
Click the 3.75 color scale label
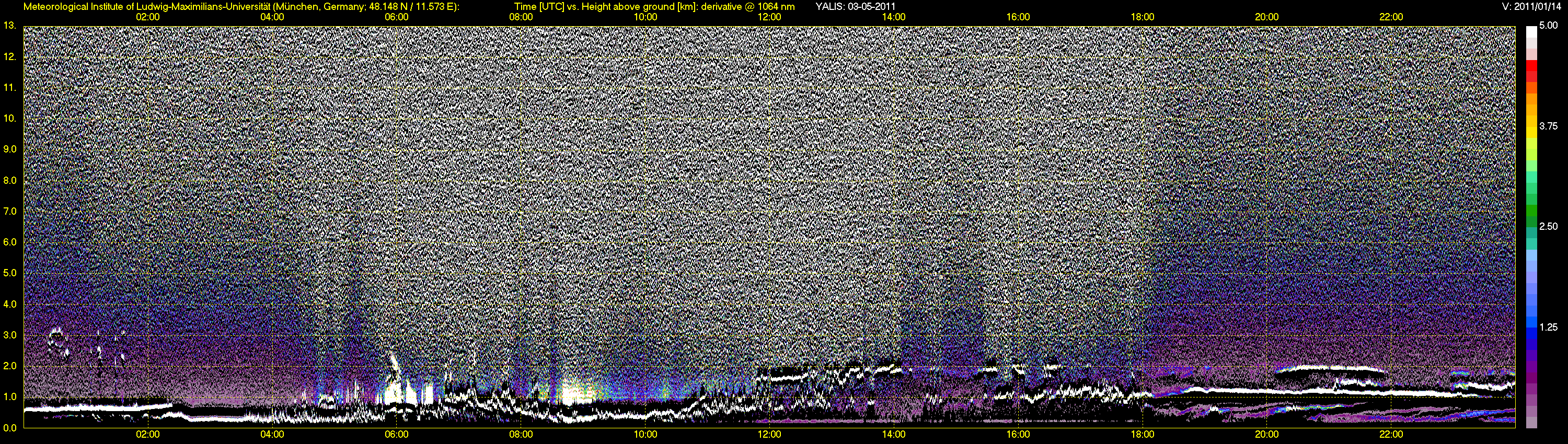1548,126
